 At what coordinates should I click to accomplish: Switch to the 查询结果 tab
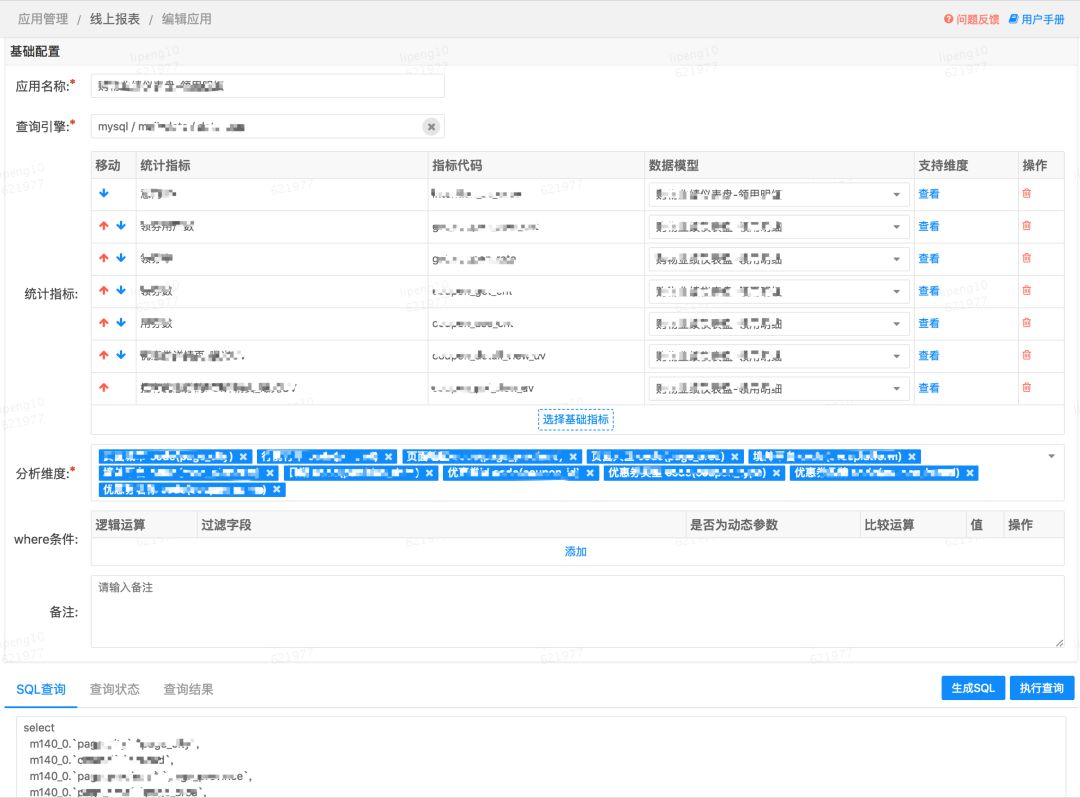pyautogui.click(x=188, y=689)
